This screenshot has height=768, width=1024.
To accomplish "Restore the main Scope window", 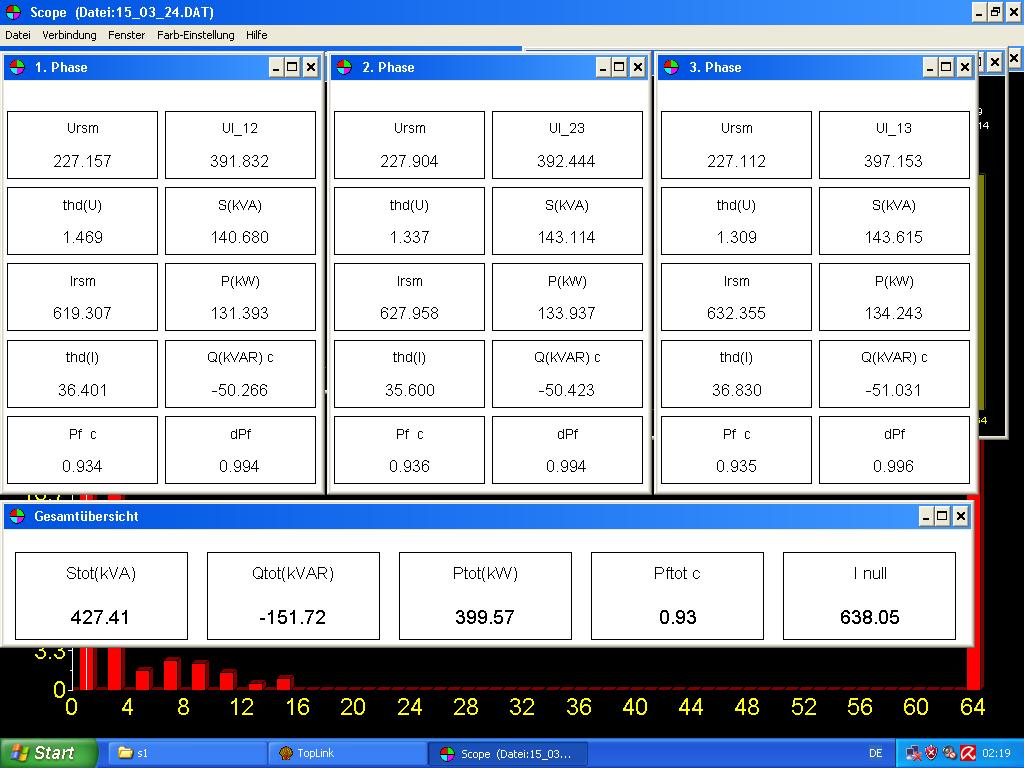I will pos(995,12).
